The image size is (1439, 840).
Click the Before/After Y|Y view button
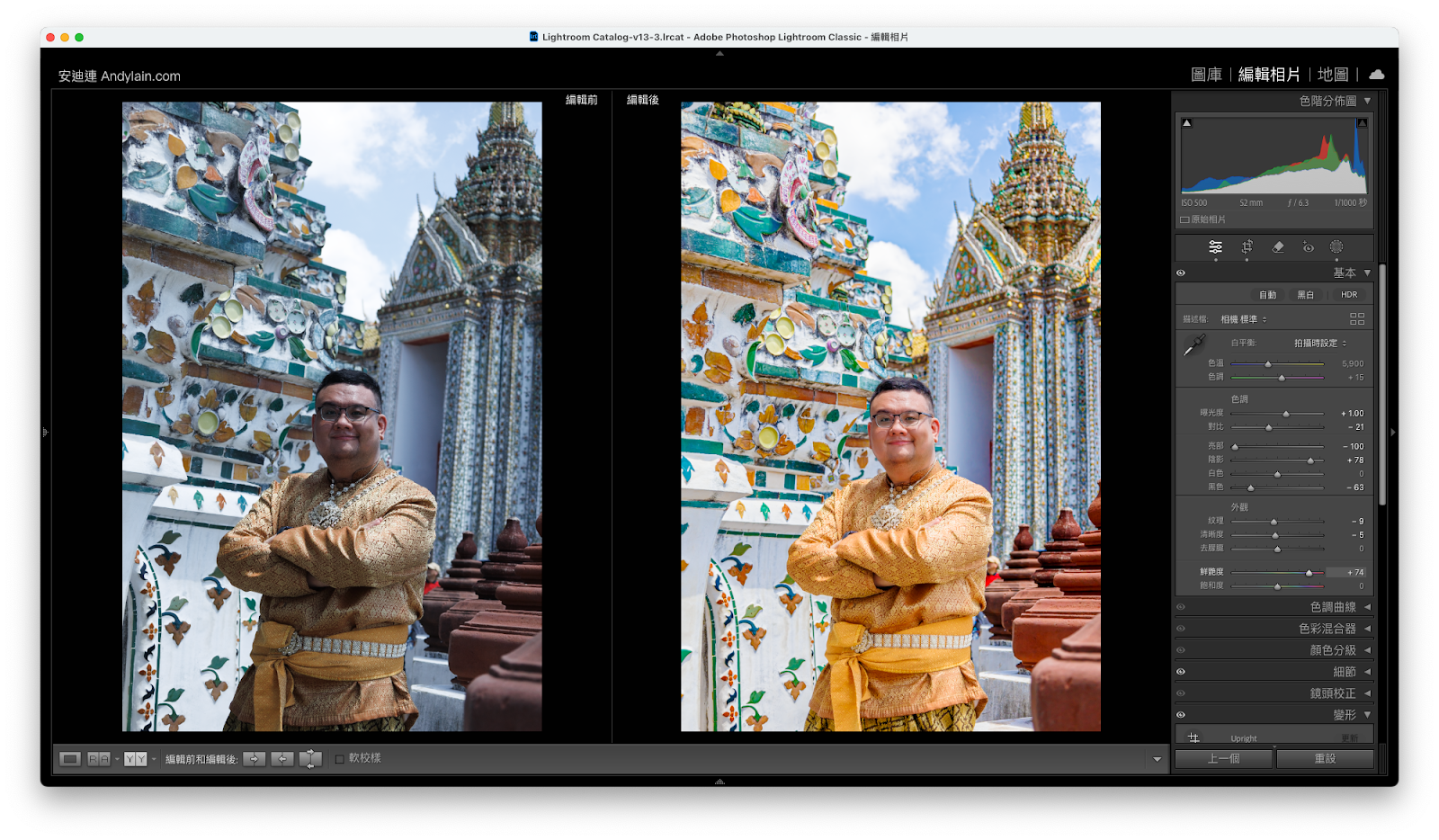[x=136, y=759]
